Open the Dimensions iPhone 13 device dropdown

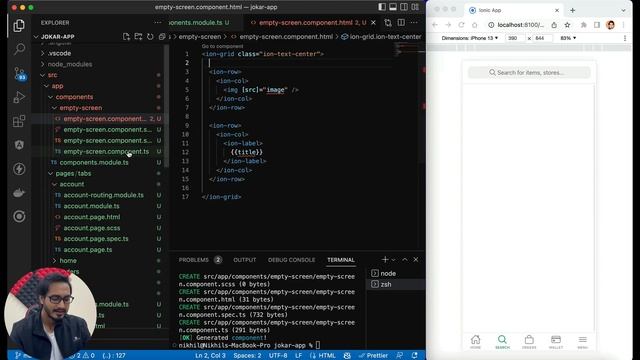pyautogui.click(x=470, y=38)
